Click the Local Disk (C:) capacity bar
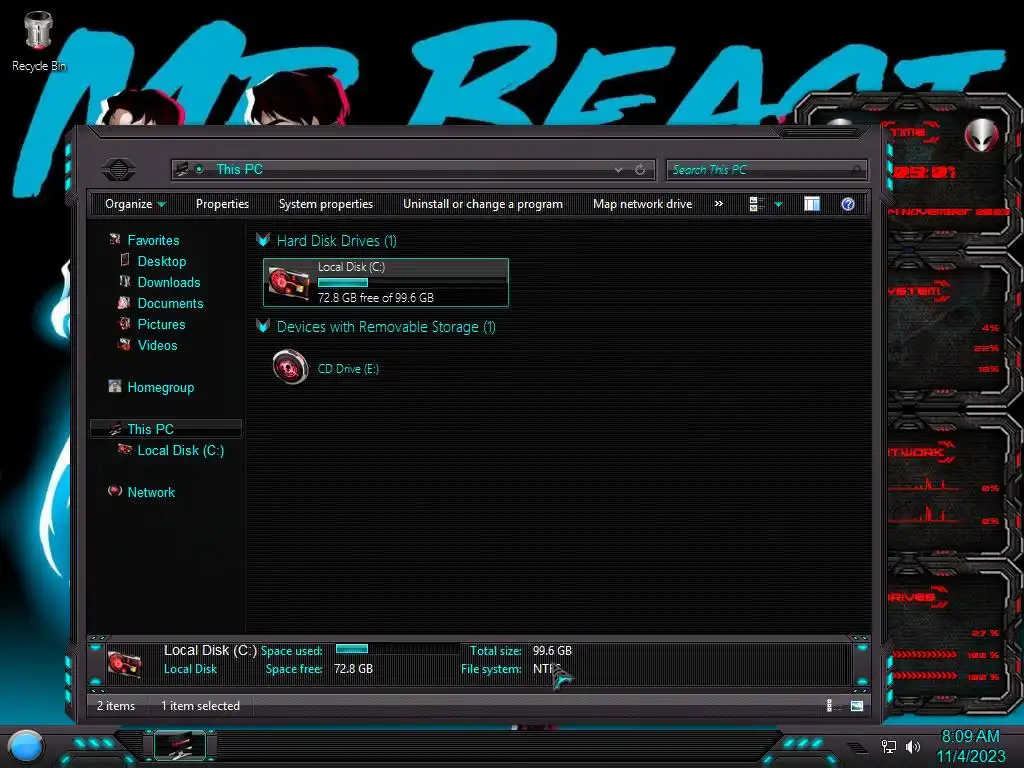The height and width of the screenshot is (768, 1024). tap(412, 283)
